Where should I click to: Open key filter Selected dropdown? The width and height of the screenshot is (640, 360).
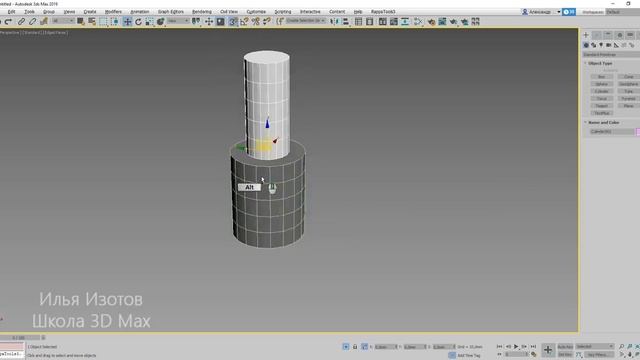pyautogui.click(x=595, y=347)
